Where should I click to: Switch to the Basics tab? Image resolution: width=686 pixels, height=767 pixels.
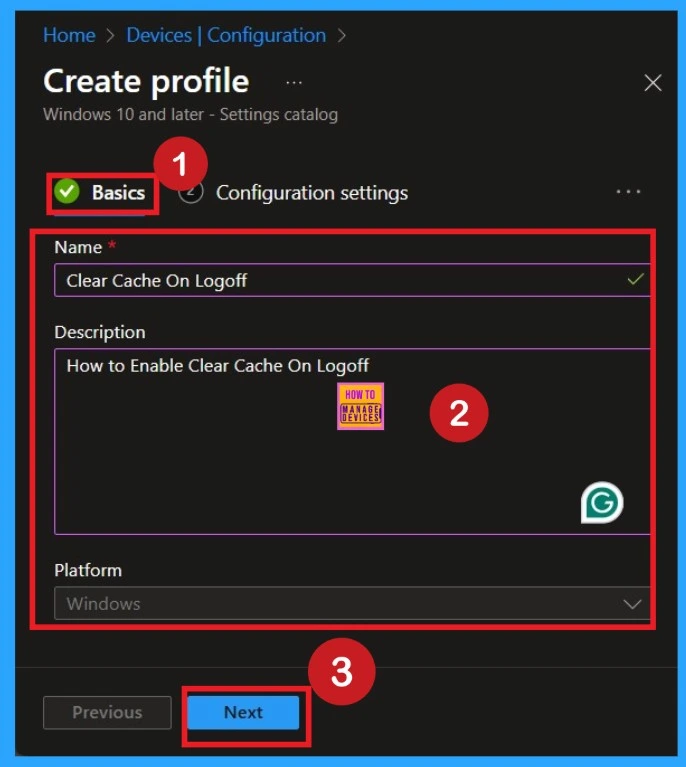click(118, 193)
